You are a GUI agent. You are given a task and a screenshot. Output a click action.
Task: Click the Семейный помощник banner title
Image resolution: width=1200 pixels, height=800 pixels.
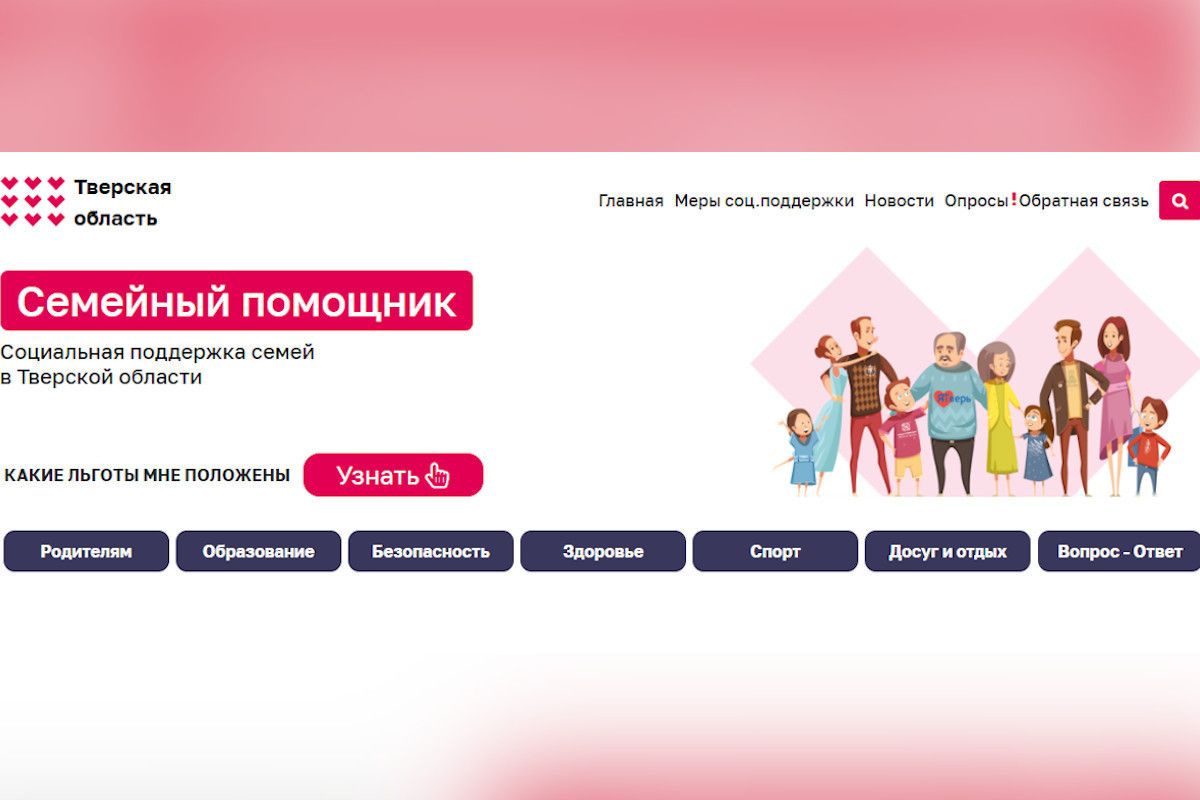(x=236, y=301)
